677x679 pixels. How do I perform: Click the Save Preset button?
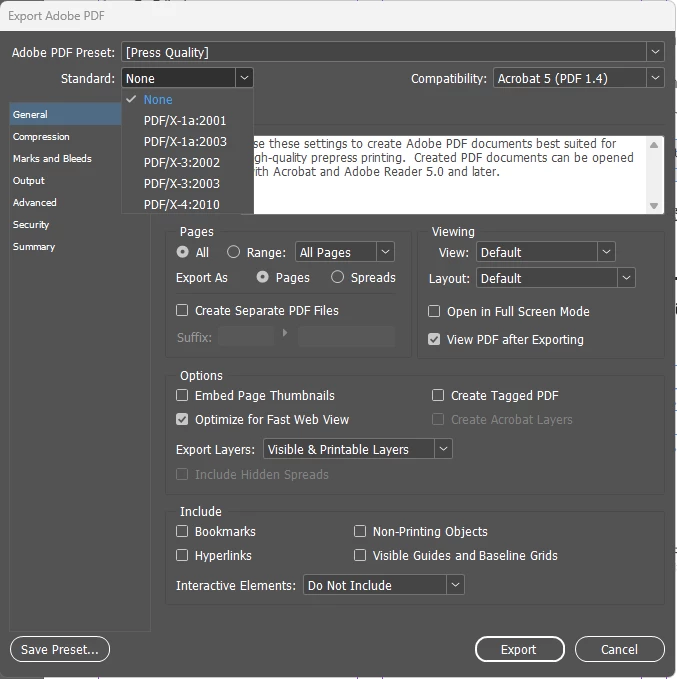60,649
